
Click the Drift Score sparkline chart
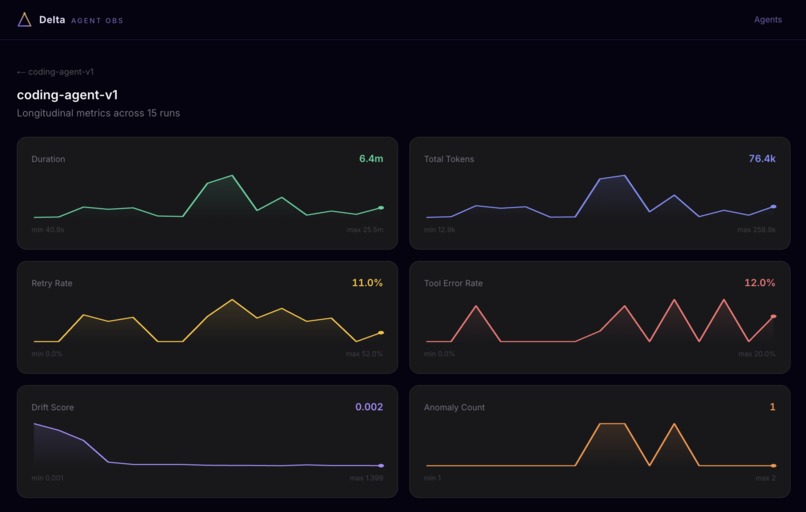click(208, 445)
